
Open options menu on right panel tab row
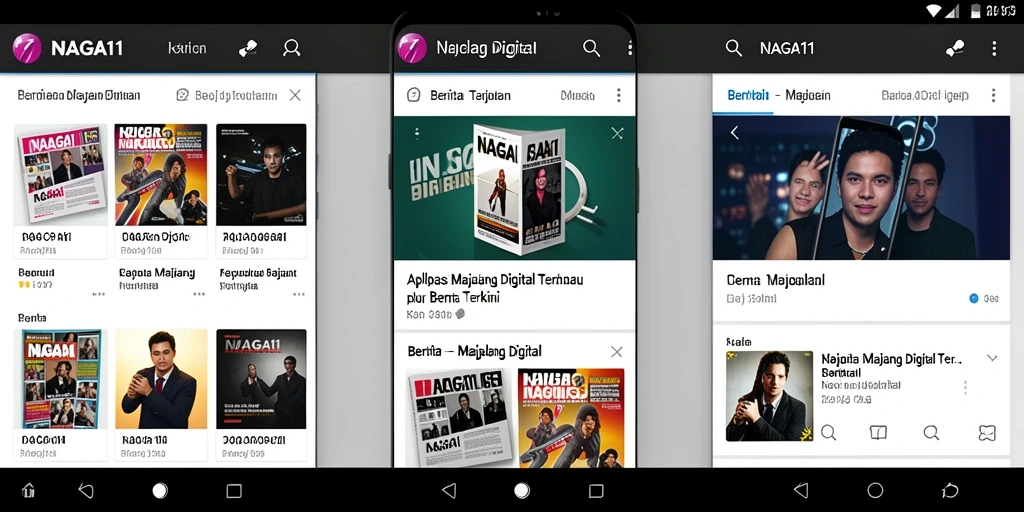coord(993,95)
